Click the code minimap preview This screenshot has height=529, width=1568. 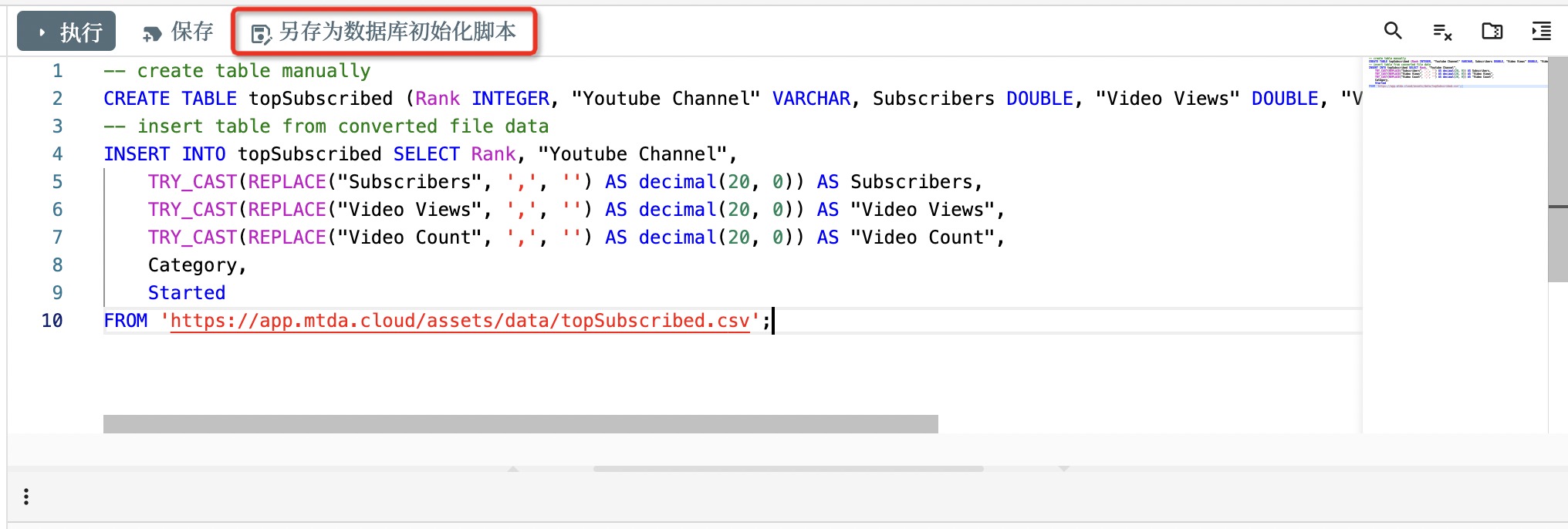click(1454, 72)
